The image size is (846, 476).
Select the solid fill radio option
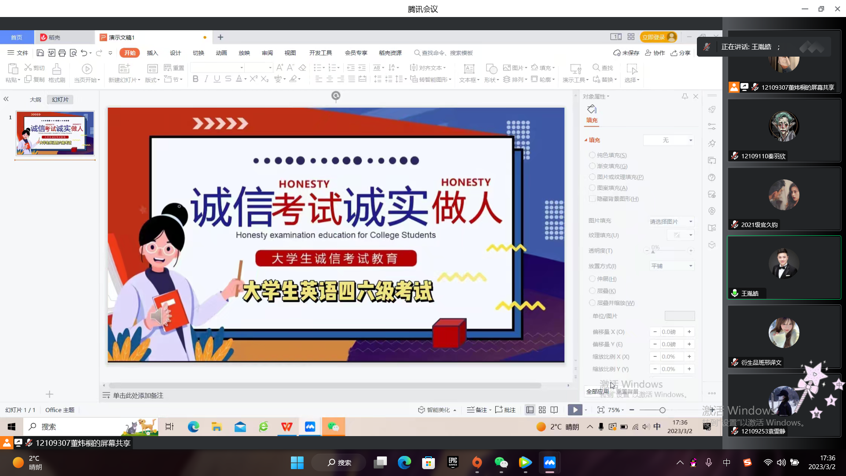point(592,155)
